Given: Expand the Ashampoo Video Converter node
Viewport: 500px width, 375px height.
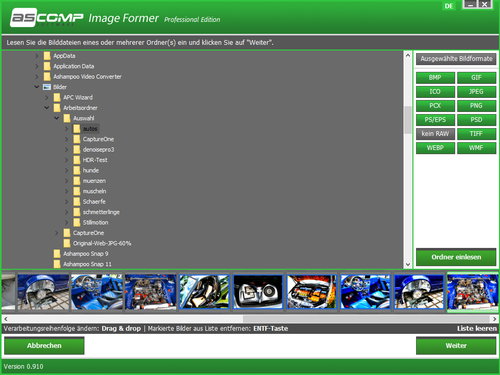Looking at the screenshot, I should [37, 77].
